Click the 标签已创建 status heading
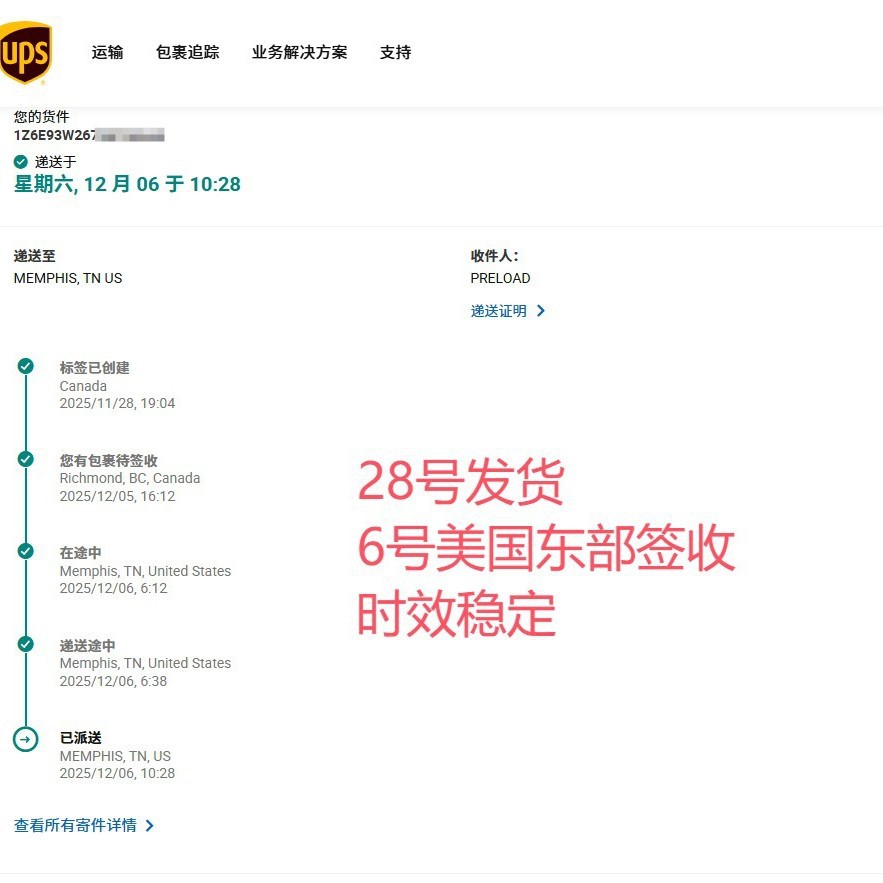 pos(95,368)
